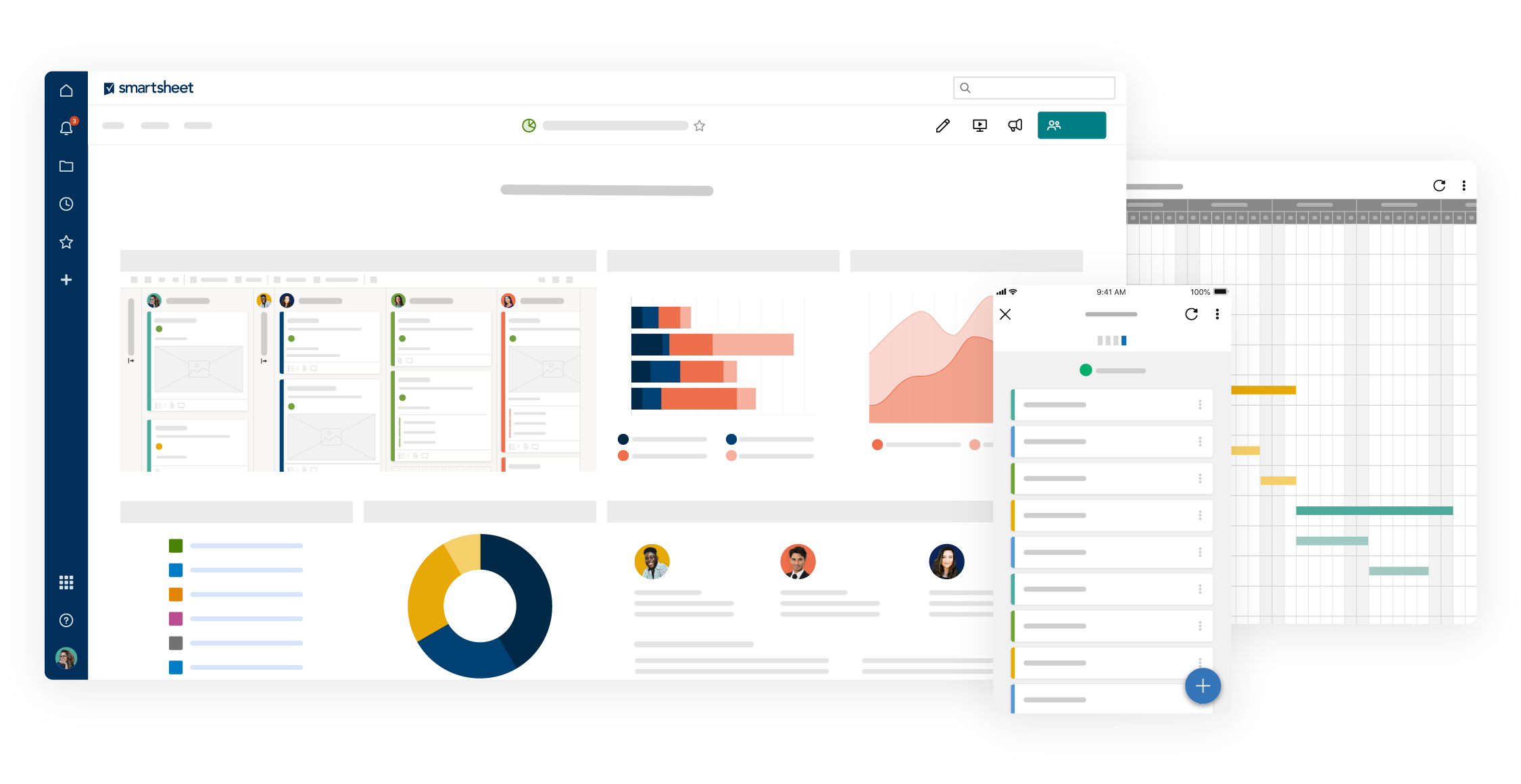Click the Browse Folders icon
The image size is (1521, 784).
67,165
